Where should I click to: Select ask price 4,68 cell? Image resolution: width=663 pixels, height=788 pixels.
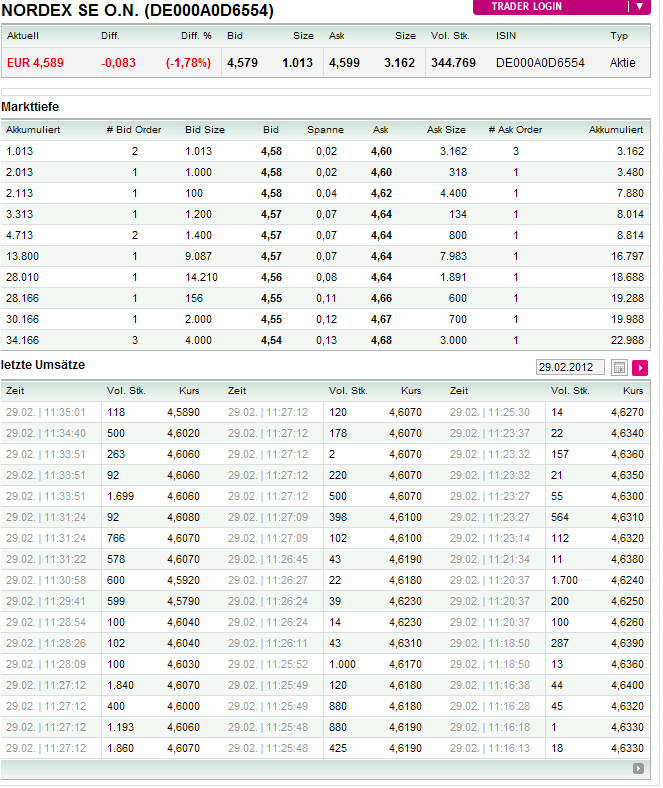coord(382,340)
